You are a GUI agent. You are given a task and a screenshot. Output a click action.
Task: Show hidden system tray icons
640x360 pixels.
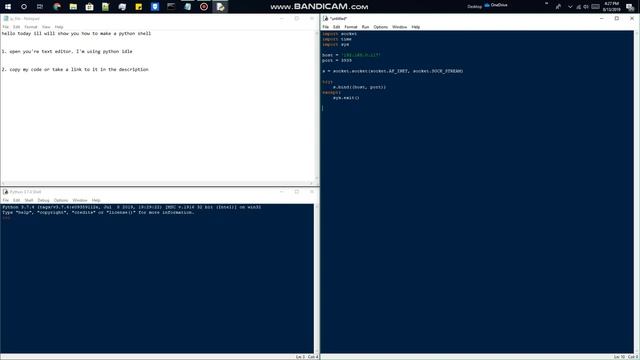[570, 7]
